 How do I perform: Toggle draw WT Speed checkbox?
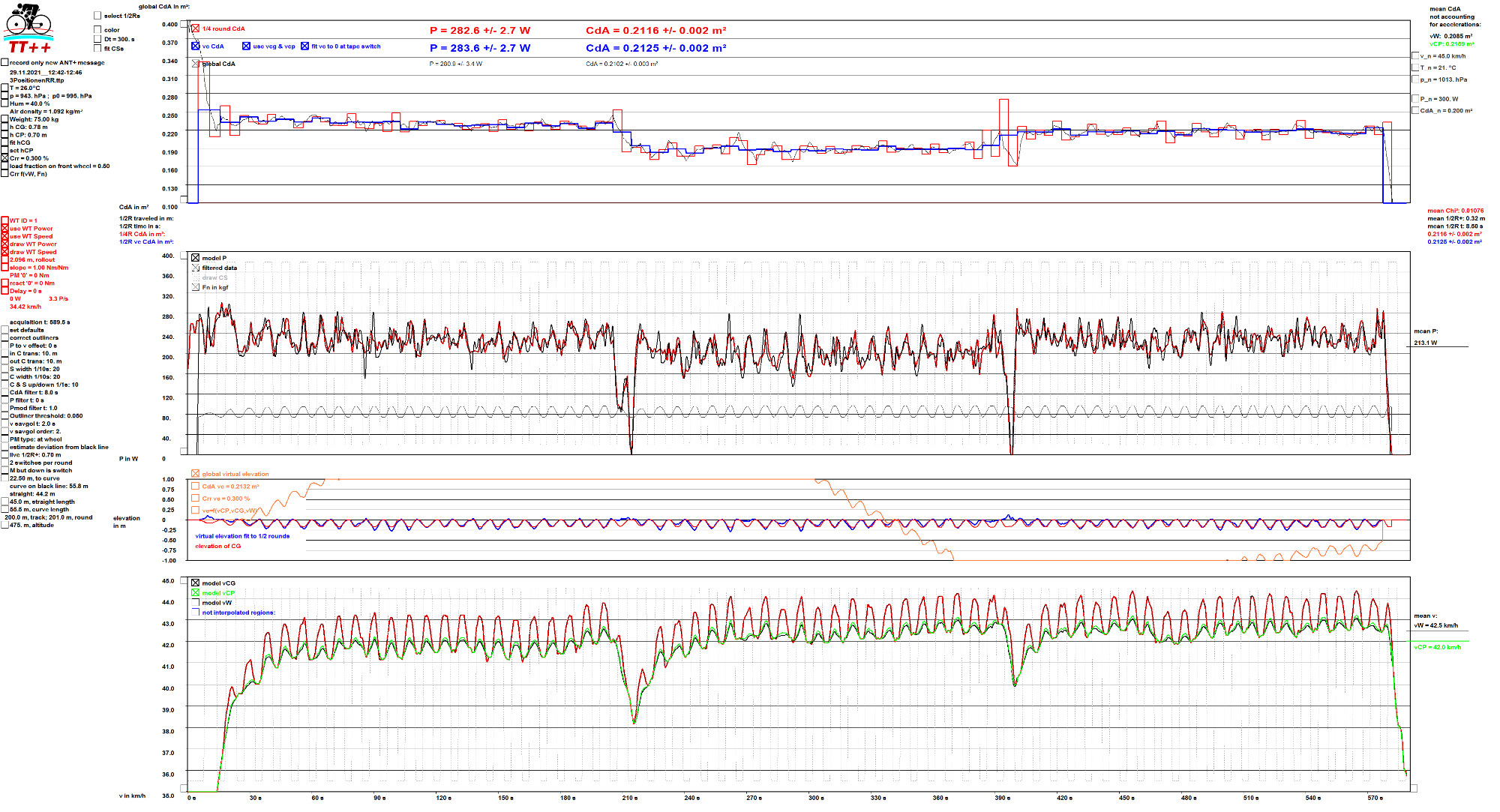(x=5, y=252)
